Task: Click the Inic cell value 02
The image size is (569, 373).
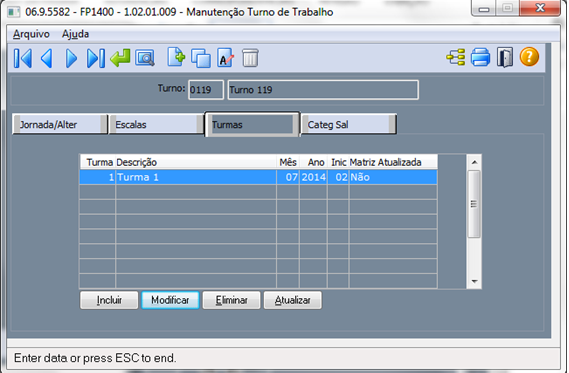Action: click(338, 177)
